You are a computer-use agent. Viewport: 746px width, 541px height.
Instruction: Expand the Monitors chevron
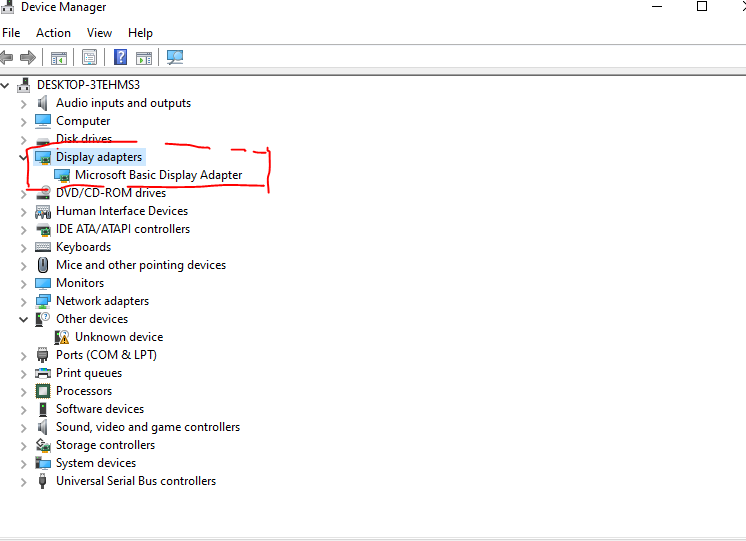23,284
